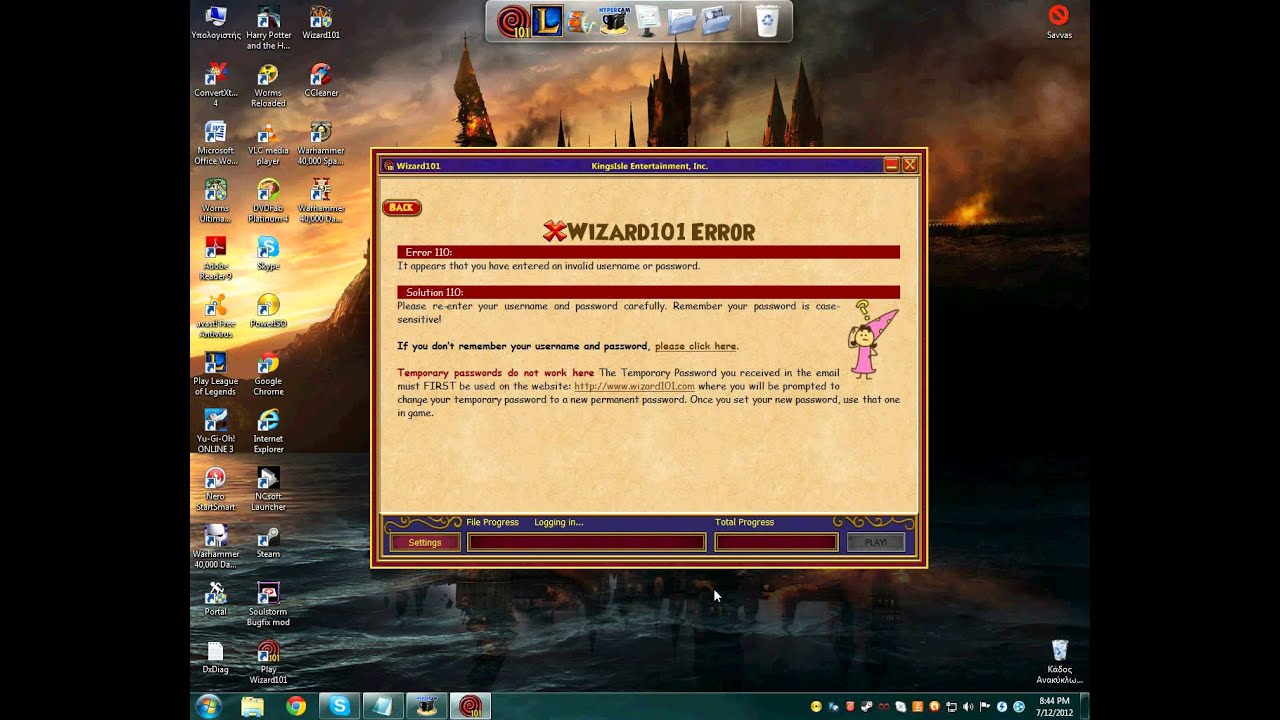
Task: Select the Wizard101 desktop shortcut
Action: [x=320, y=23]
